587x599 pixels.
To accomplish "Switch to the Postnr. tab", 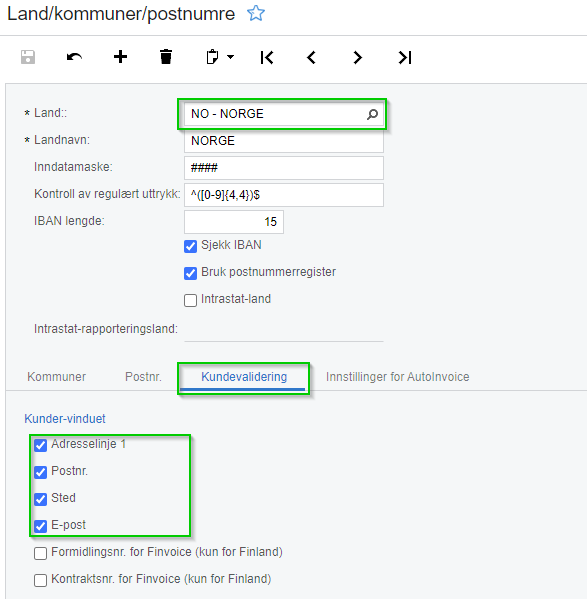I will pos(143,377).
